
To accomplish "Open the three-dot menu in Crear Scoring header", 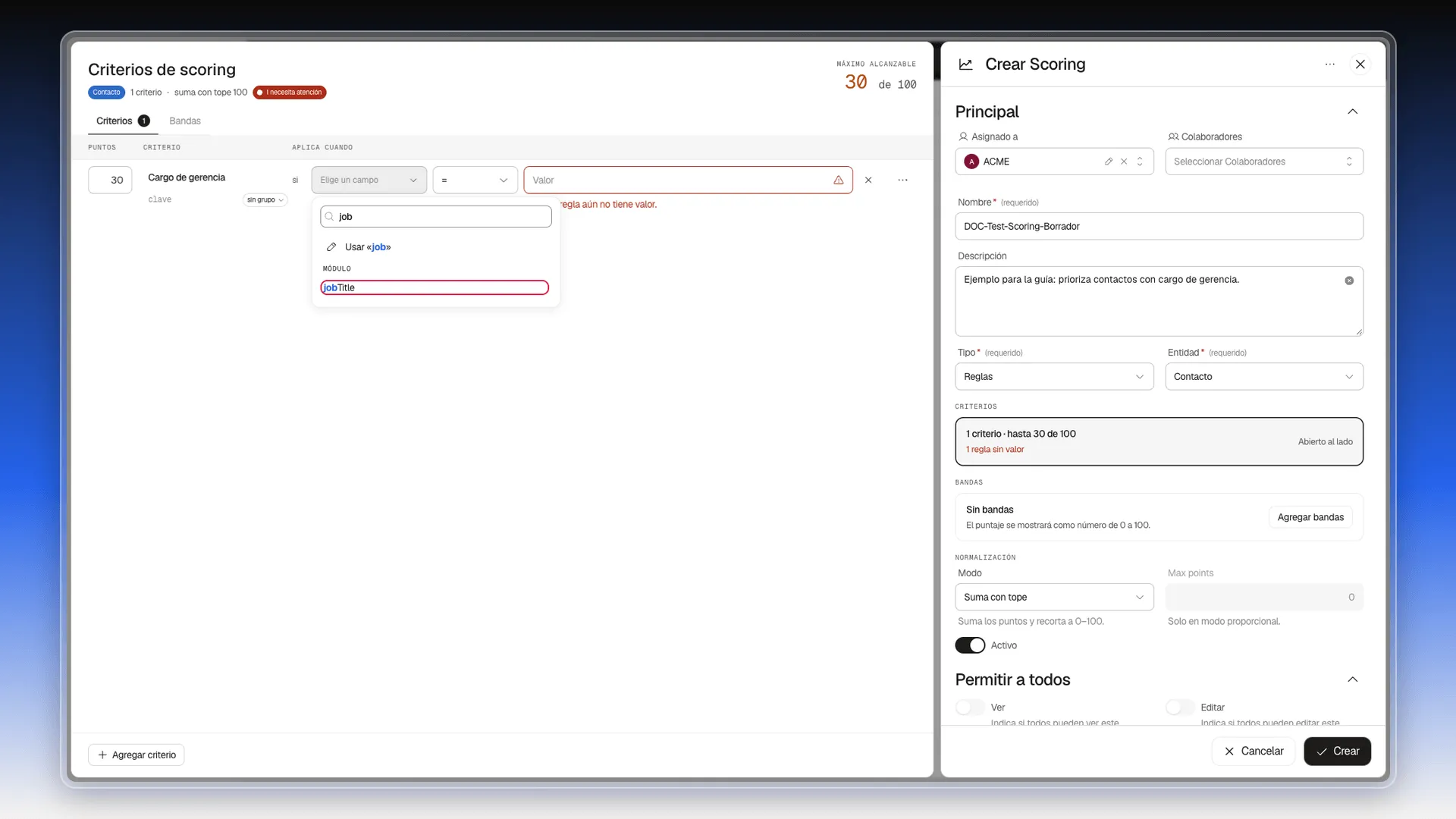I will (x=1329, y=64).
